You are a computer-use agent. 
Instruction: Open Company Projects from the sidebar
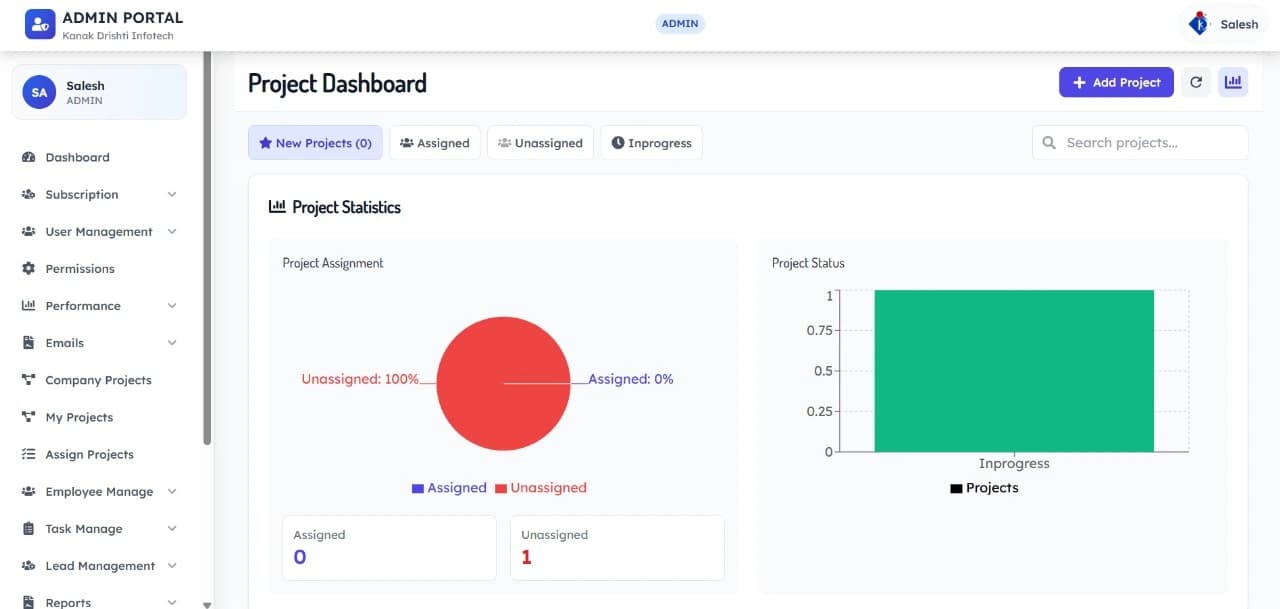click(97, 380)
